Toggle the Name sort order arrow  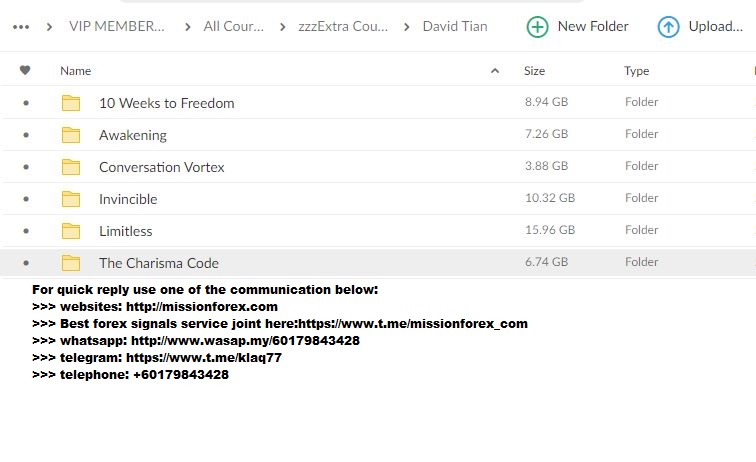[495, 71]
